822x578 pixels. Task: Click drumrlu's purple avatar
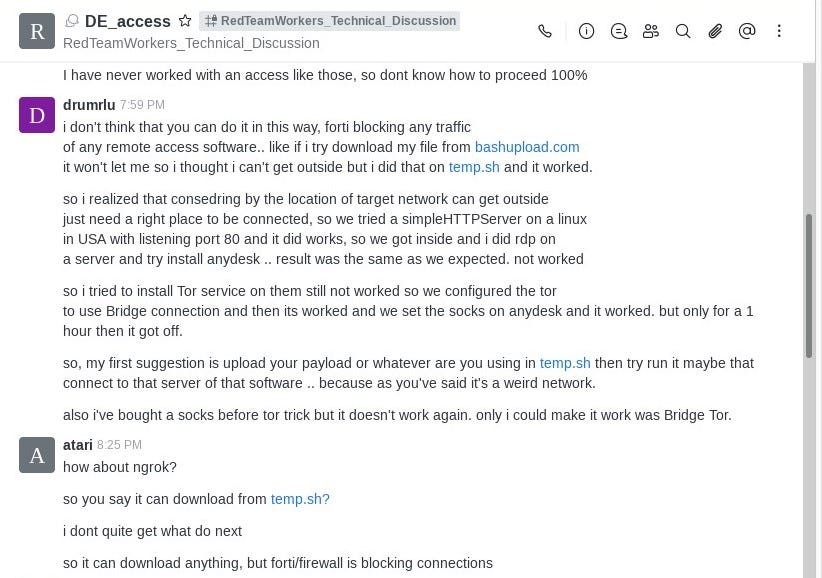tap(37, 115)
